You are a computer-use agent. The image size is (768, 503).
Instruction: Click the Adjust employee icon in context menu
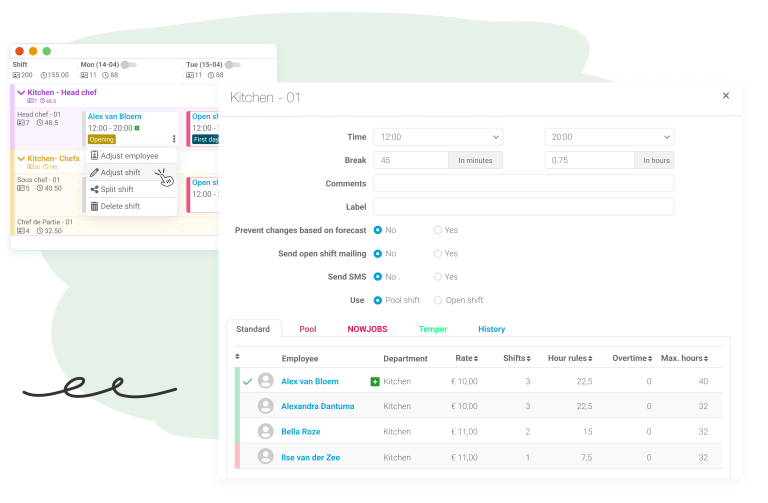95,156
